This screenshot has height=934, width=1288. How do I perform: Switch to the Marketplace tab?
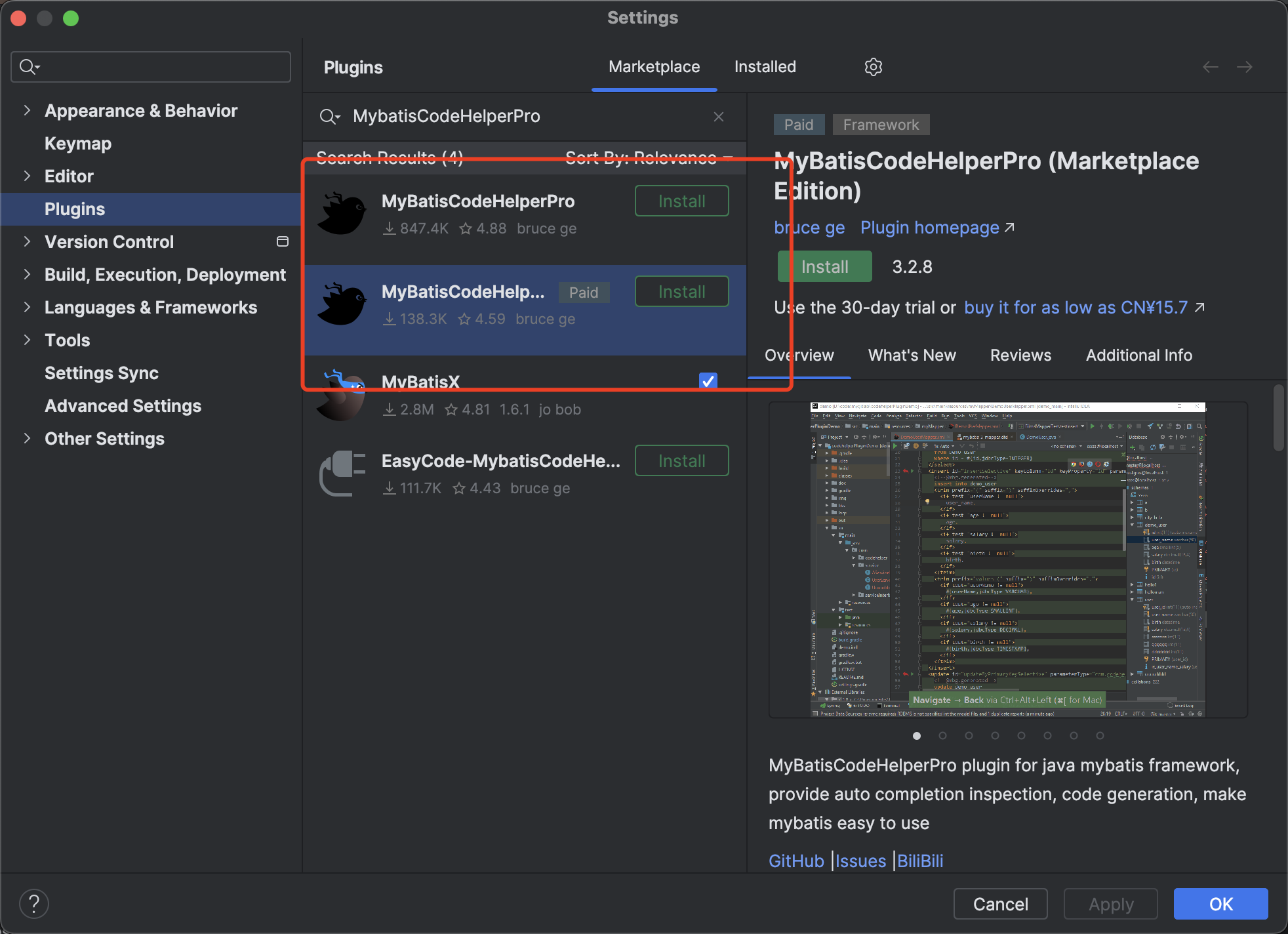click(654, 67)
